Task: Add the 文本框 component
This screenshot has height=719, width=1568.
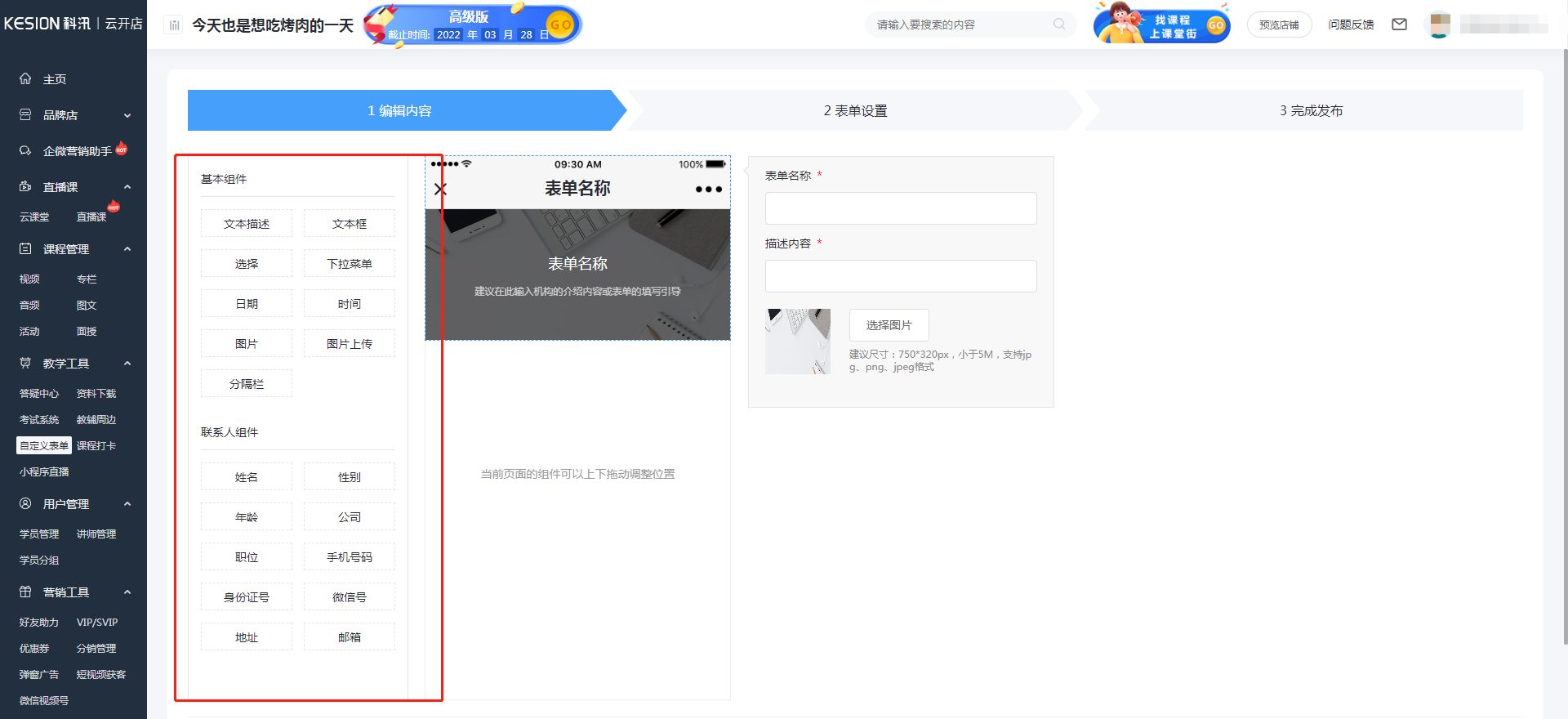Action: (350, 224)
